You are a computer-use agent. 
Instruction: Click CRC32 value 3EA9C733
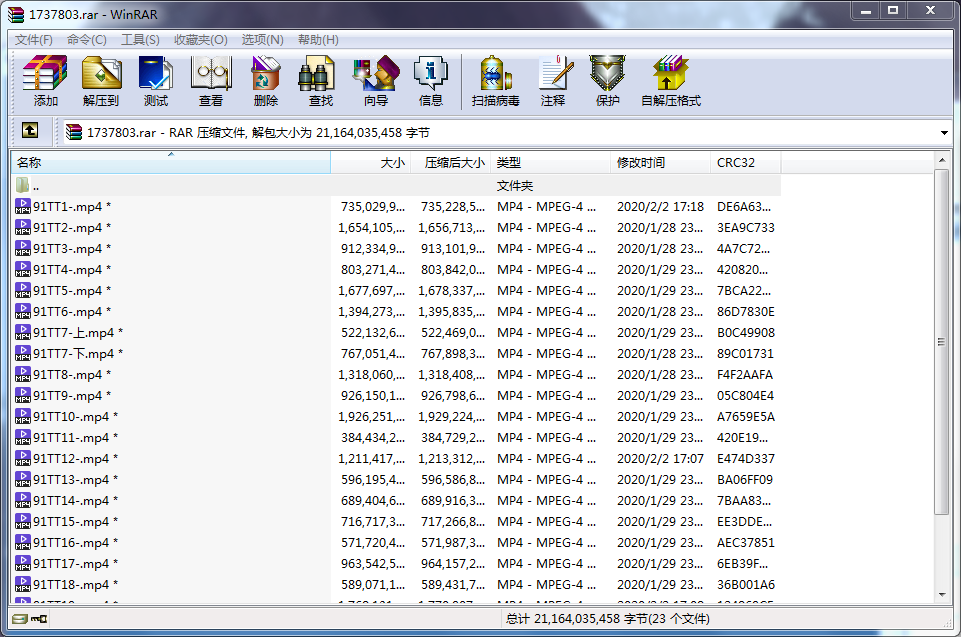coord(745,227)
